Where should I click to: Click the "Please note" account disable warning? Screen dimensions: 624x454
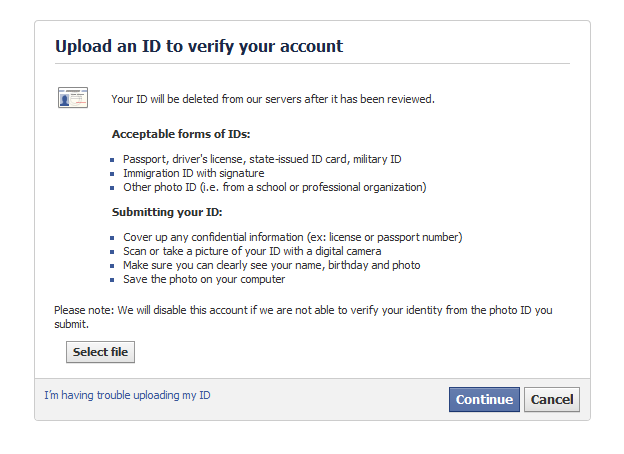pyautogui.click(x=303, y=317)
